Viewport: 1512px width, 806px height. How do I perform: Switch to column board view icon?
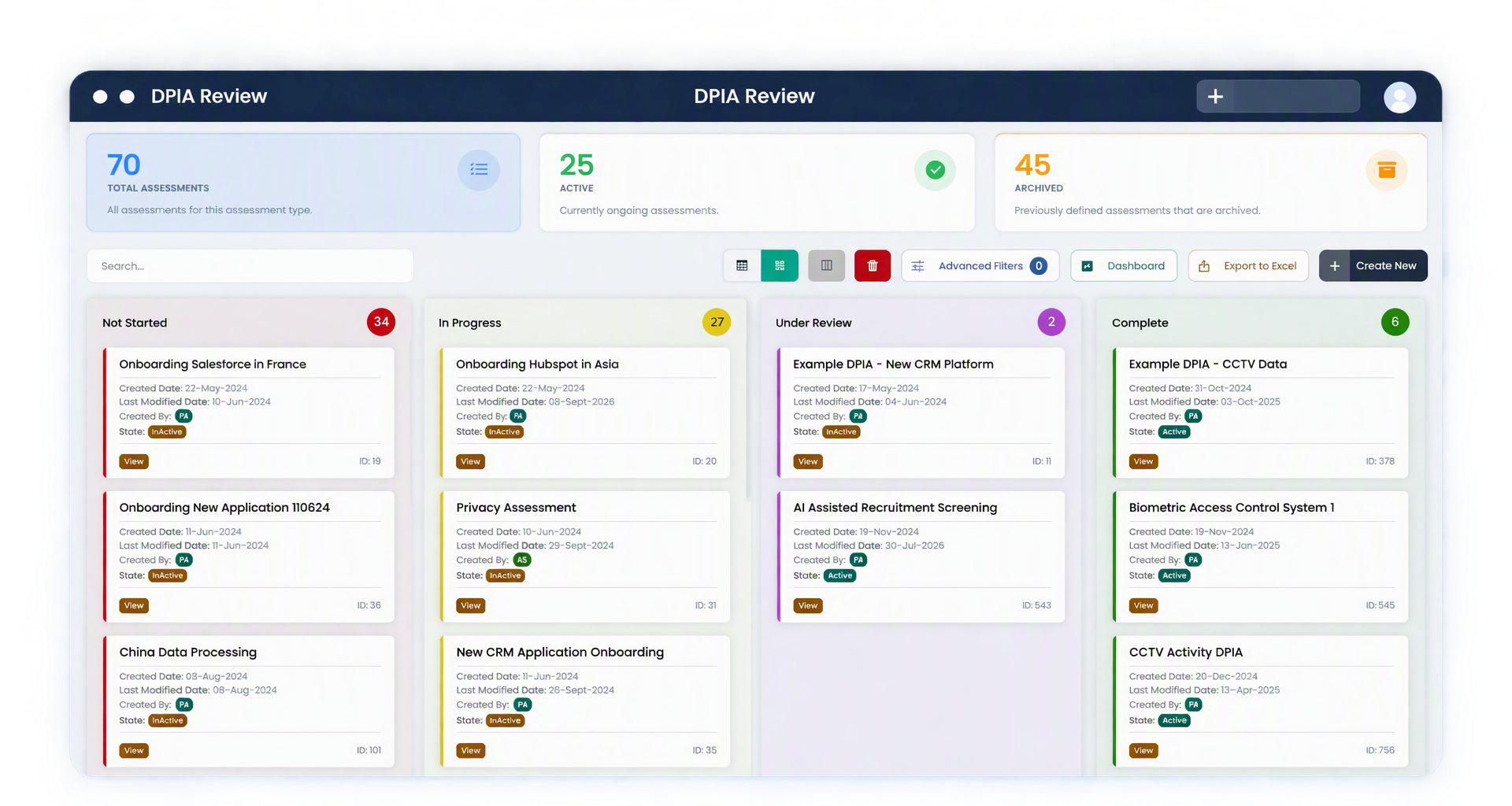(826, 266)
